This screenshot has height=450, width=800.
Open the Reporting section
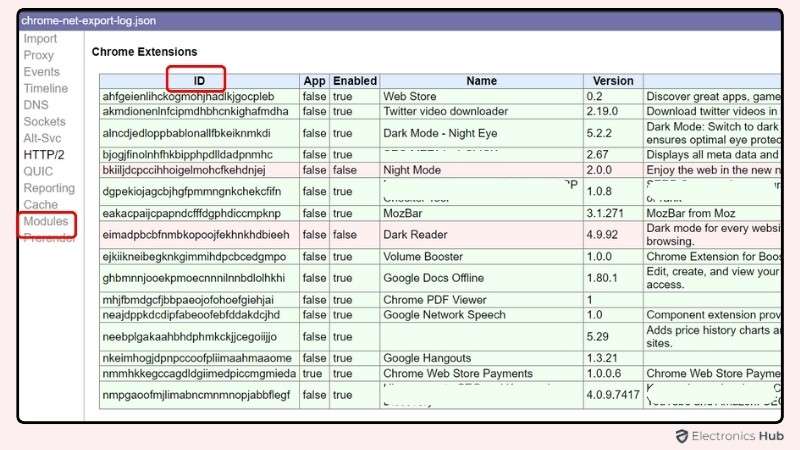49,188
